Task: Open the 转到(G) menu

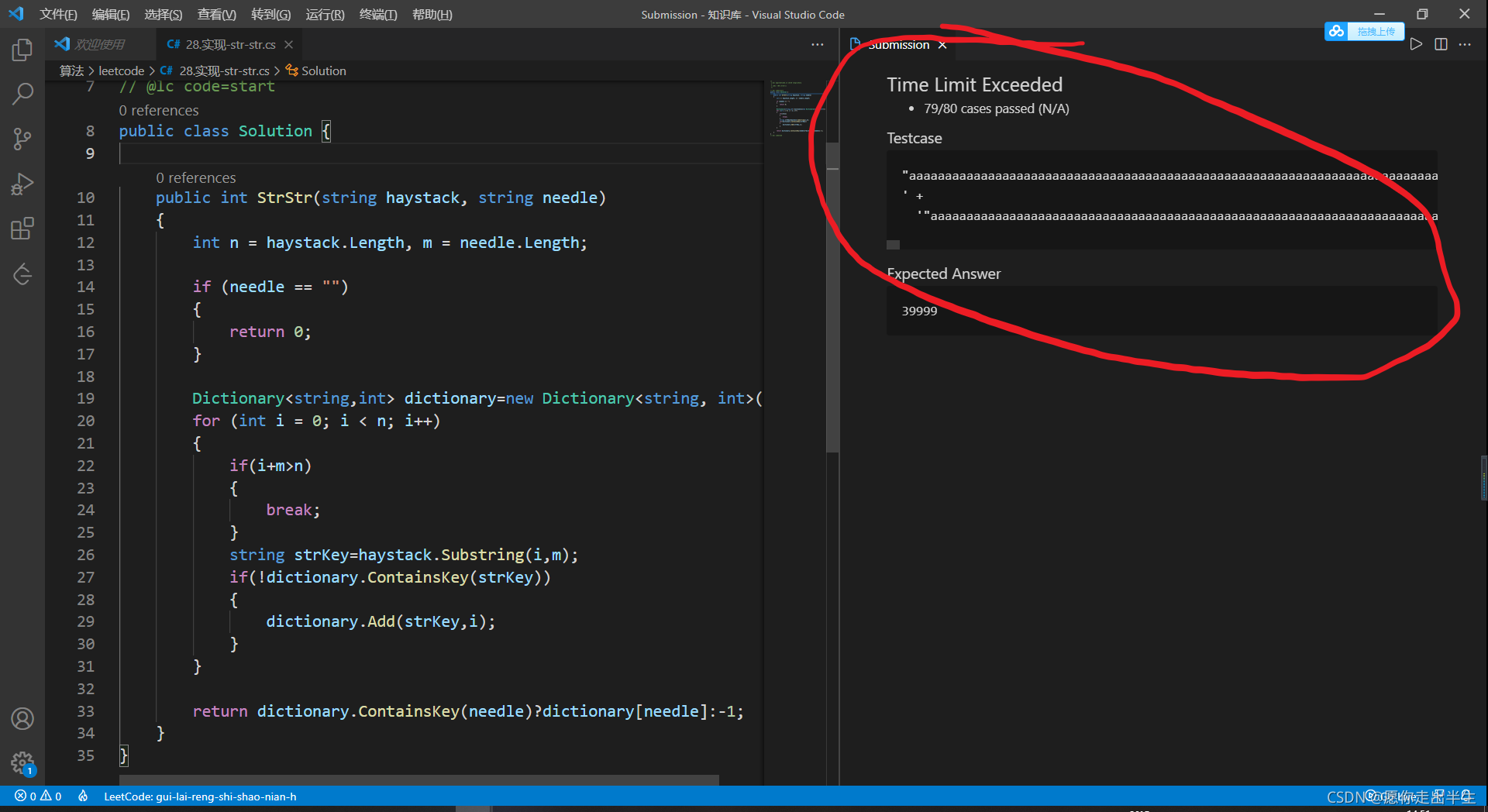Action: tap(270, 14)
